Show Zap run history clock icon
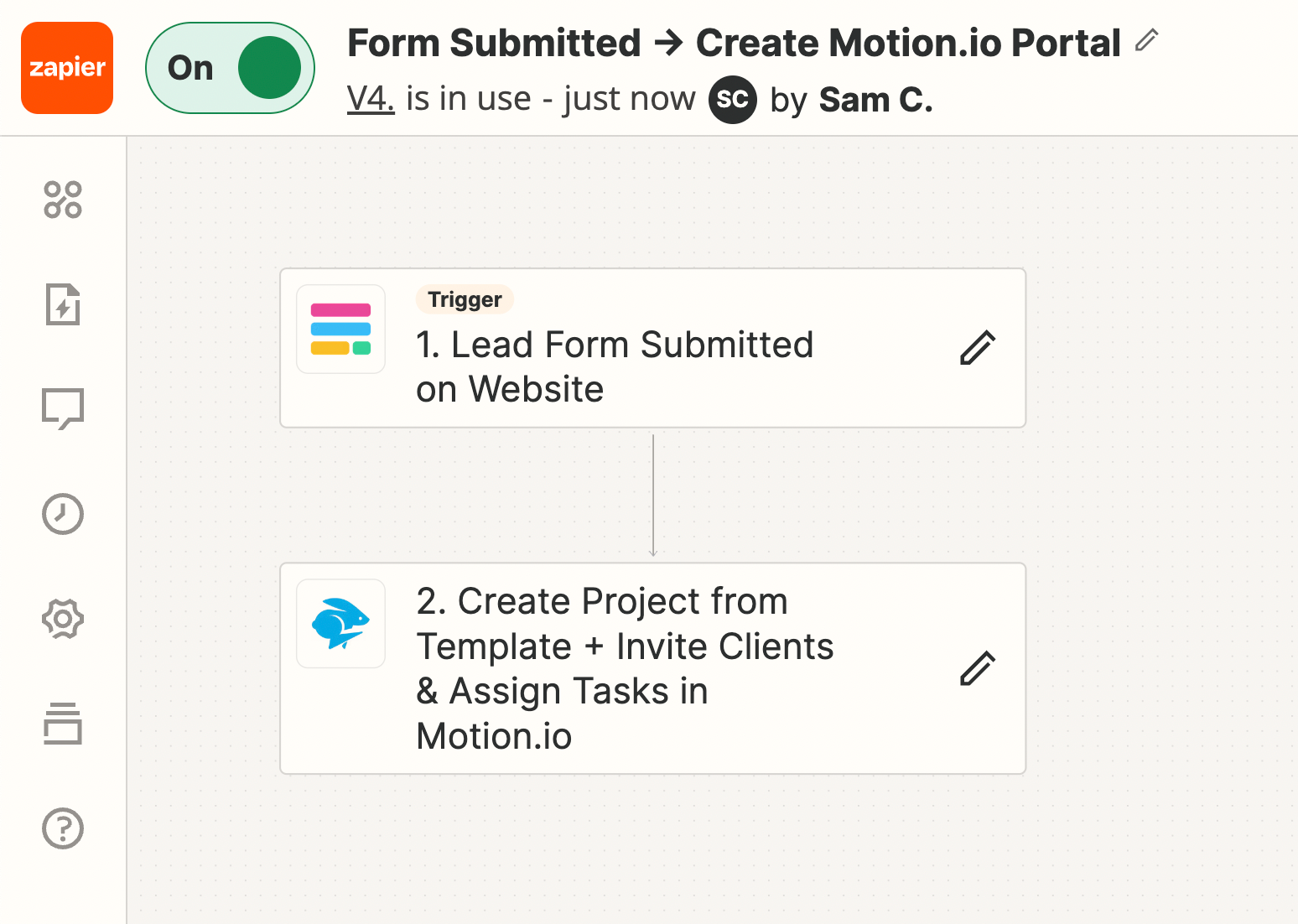1298x924 pixels. 63,514
